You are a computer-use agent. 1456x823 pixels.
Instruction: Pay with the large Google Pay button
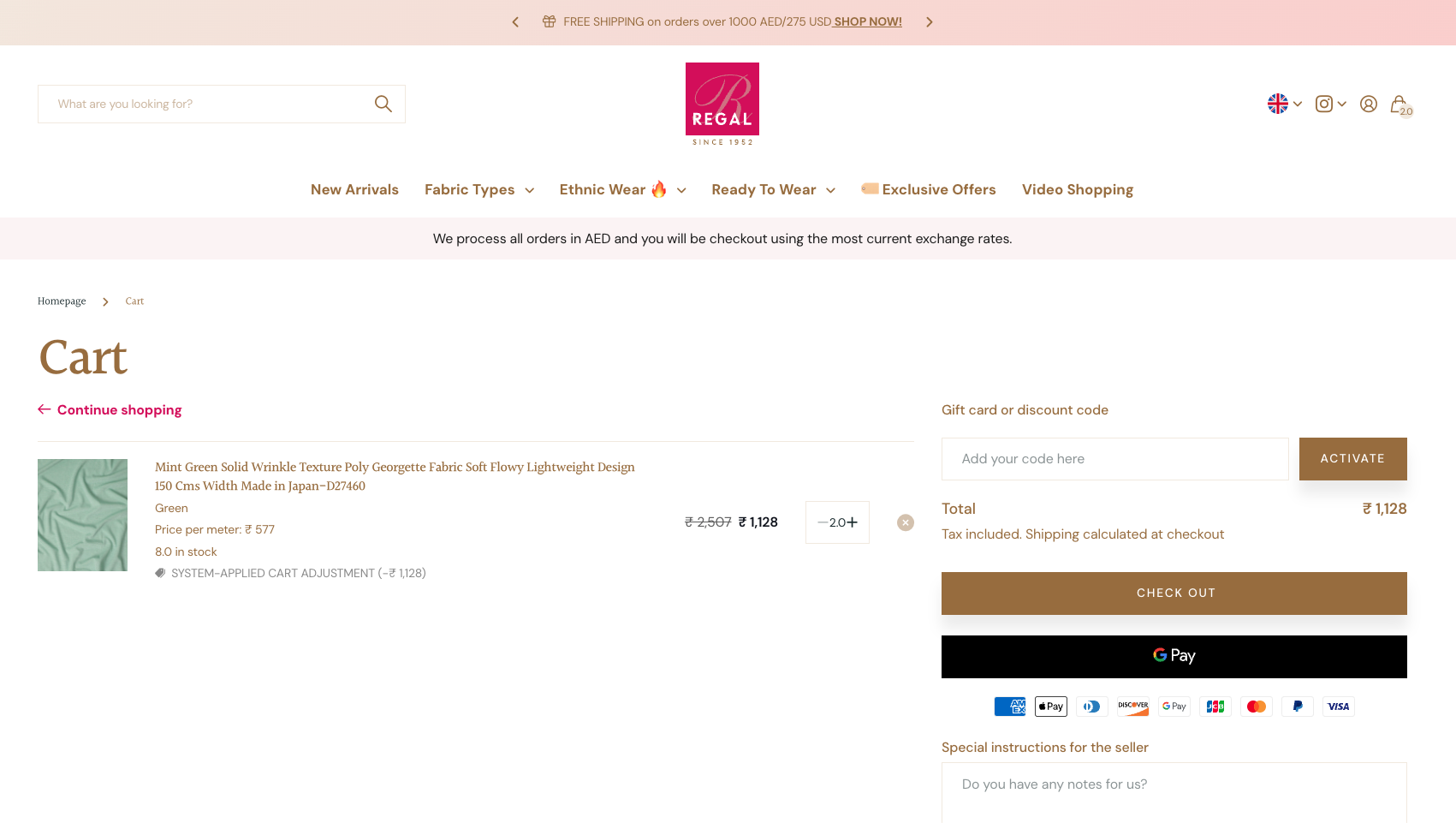(x=1174, y=657)
